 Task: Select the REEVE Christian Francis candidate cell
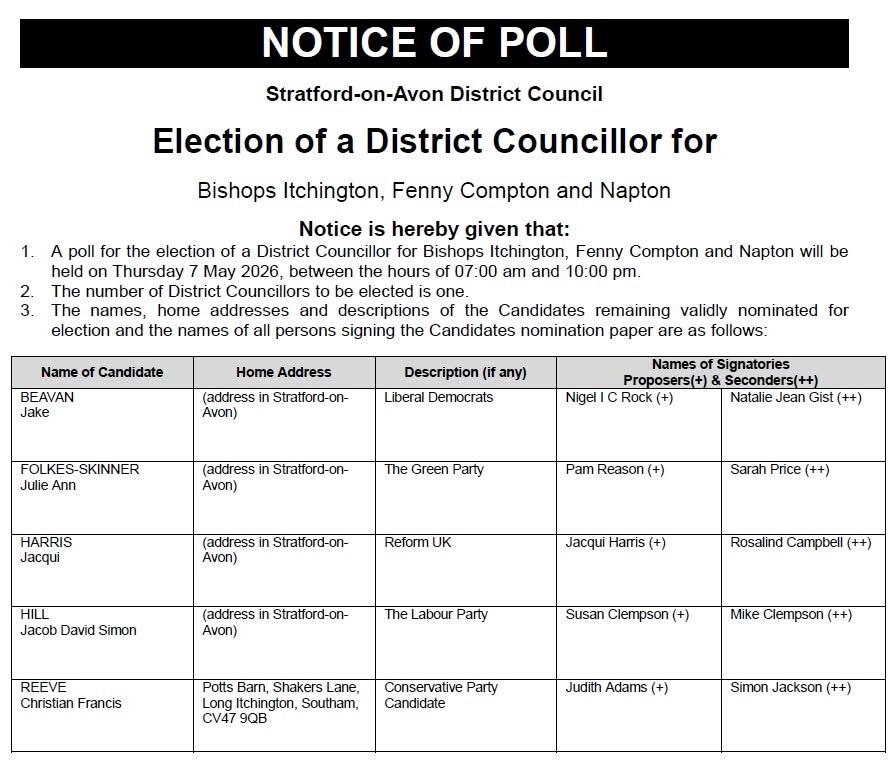[71, 695]
